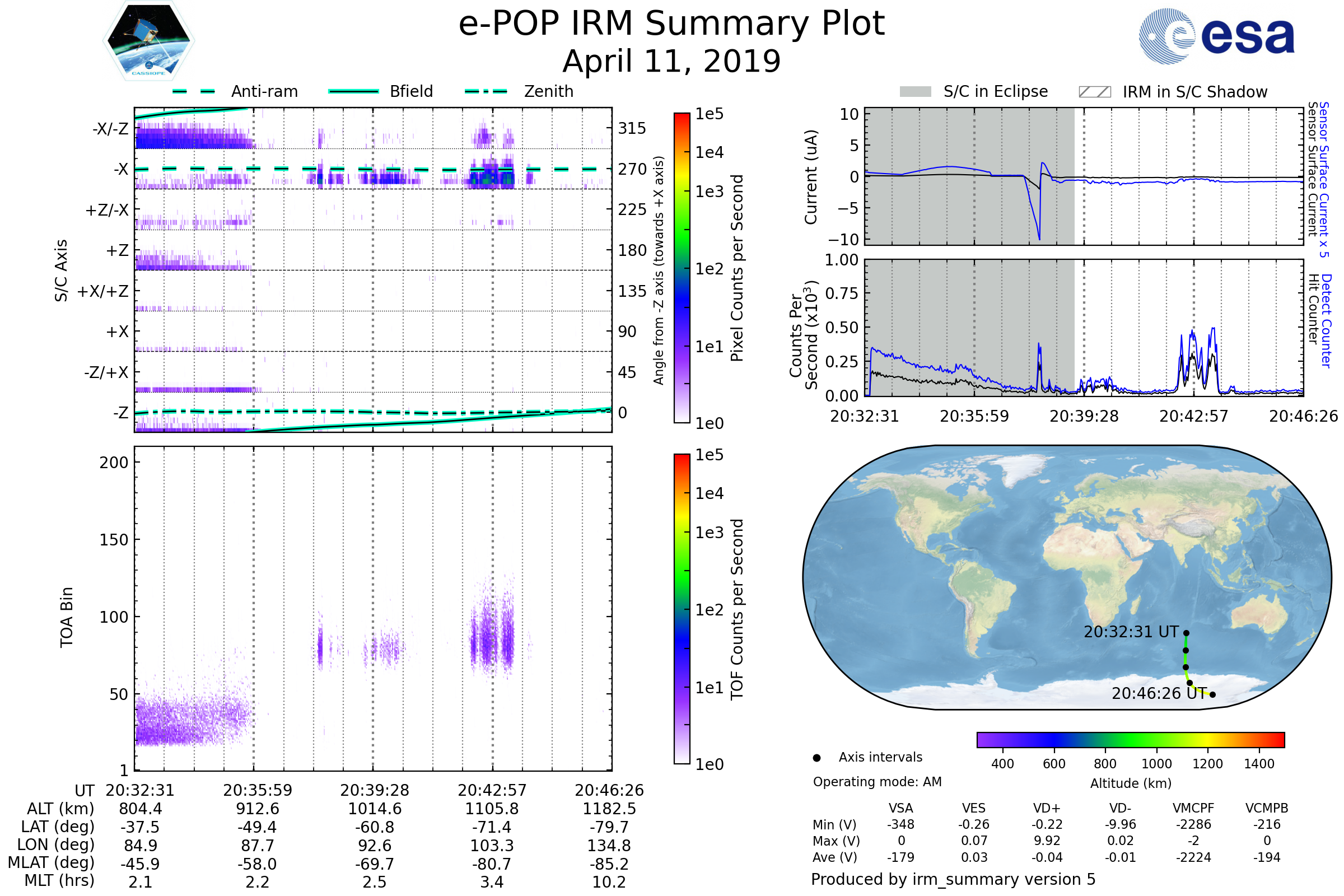1344x896 pixels.
Task: Click the Axis intervals black dot legend
Action: [x=816, y=758]
